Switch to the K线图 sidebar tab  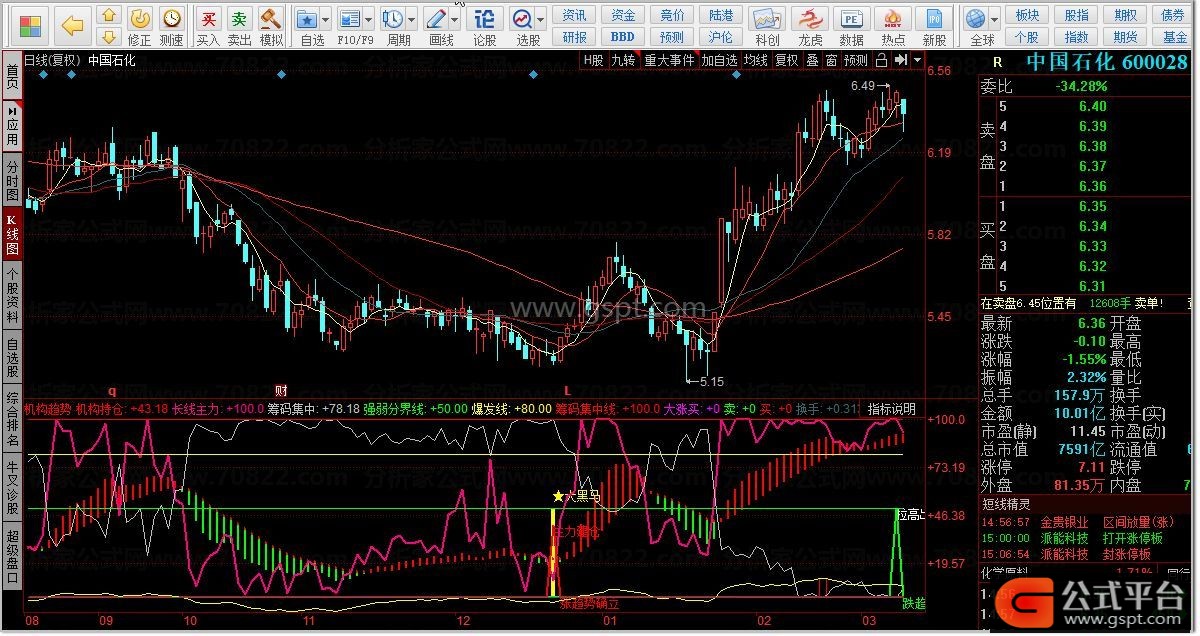[12, 234]
